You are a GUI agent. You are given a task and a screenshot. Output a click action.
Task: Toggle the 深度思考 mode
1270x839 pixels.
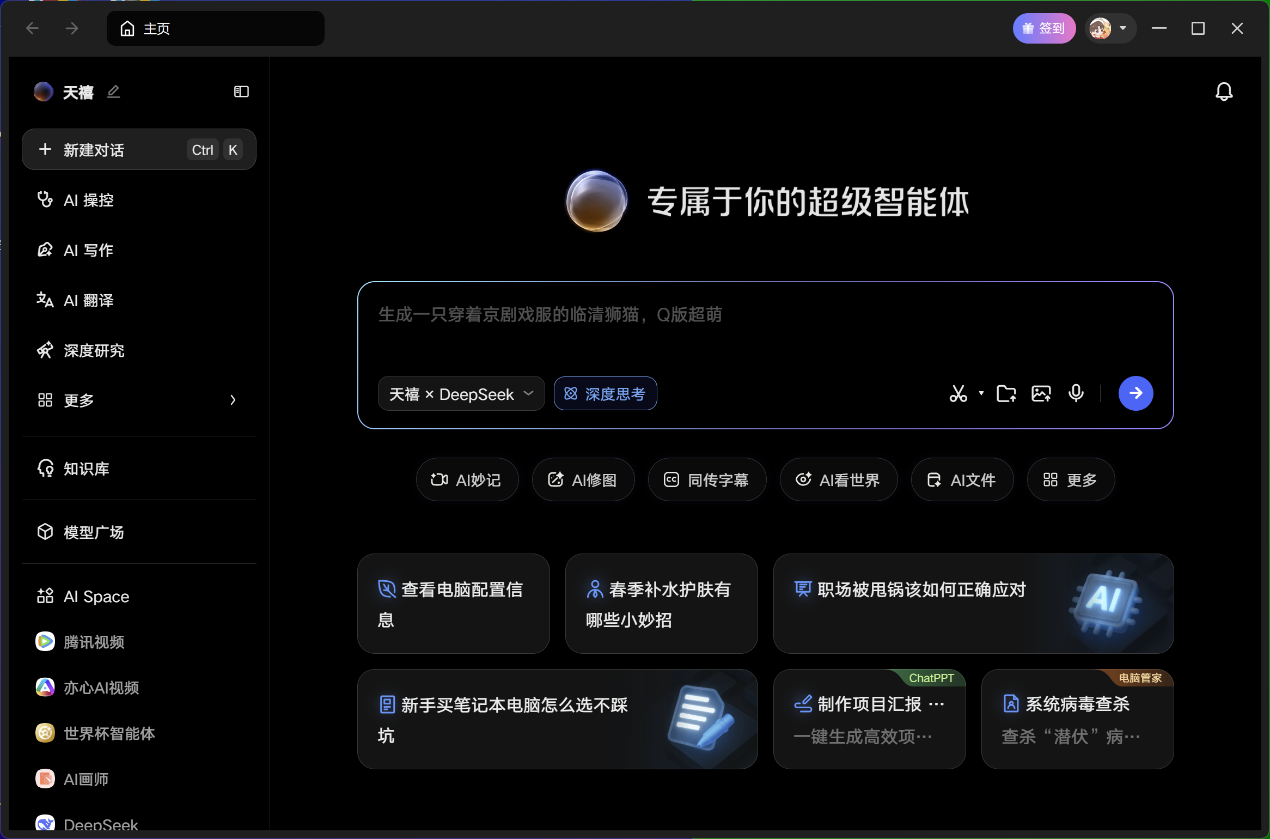(x=605, y=393)
